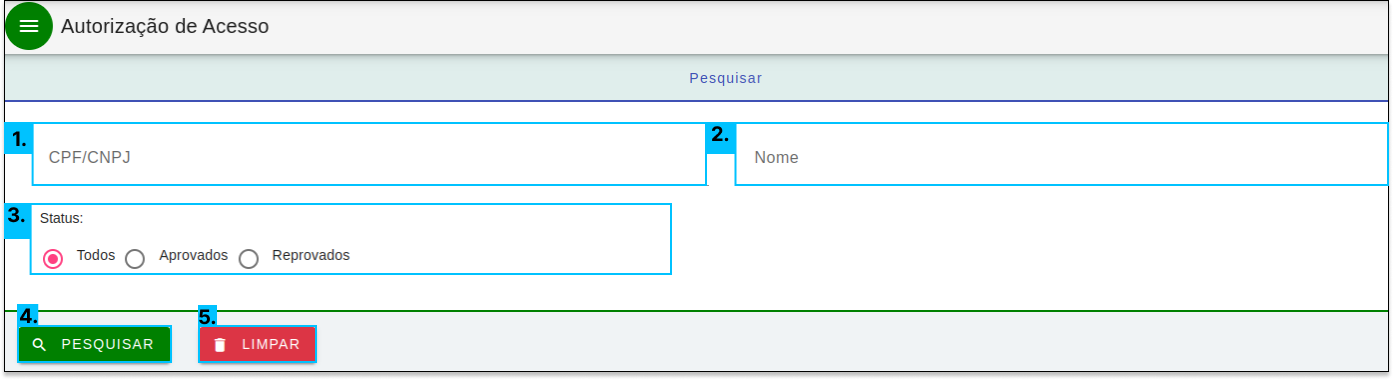Select the Aprovados radio button
The width and height of the screenshot is (1393, 380).
pos(135,258)
